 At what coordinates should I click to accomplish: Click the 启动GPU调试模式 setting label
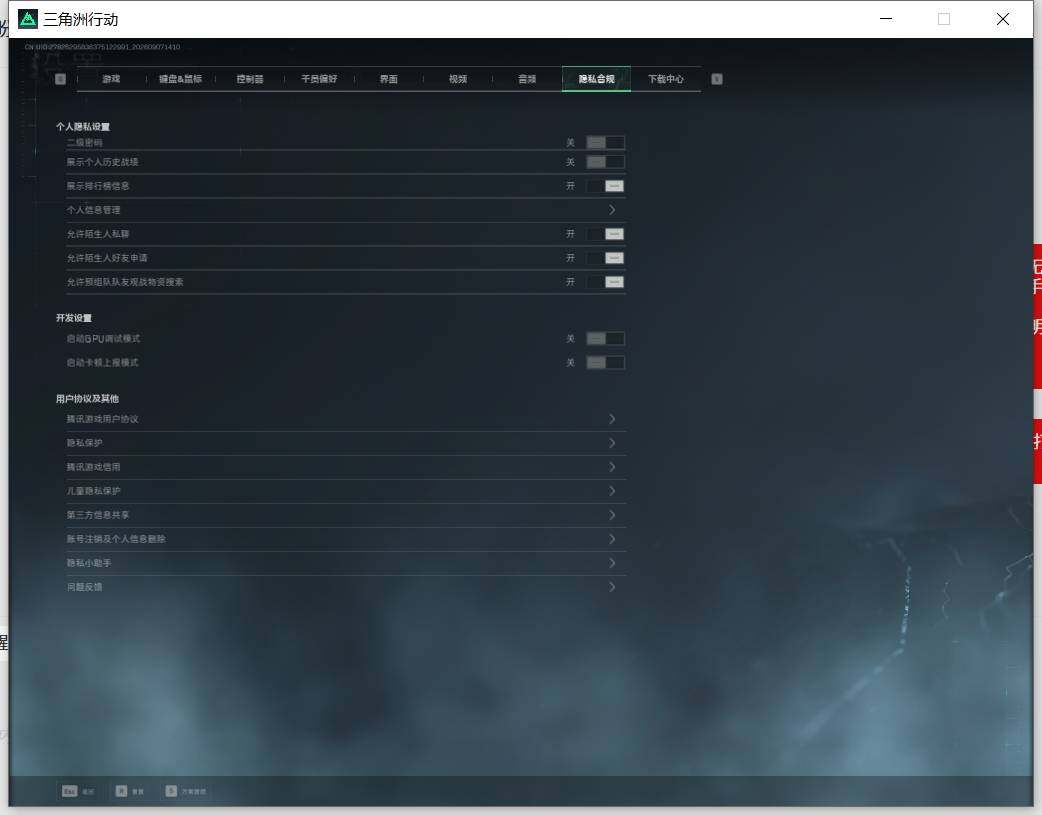pyautogui.click(x=103, y=339)
